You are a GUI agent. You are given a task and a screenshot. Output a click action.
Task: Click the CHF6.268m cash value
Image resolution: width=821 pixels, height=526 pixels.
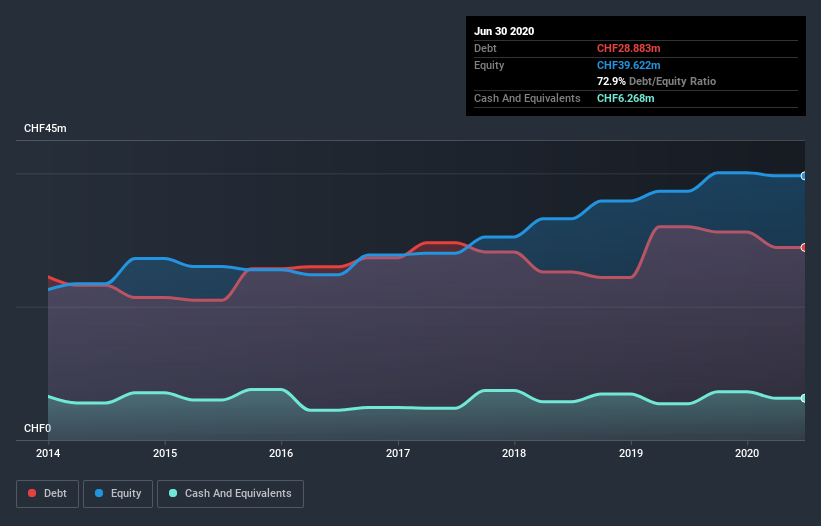tap(626, 98)
